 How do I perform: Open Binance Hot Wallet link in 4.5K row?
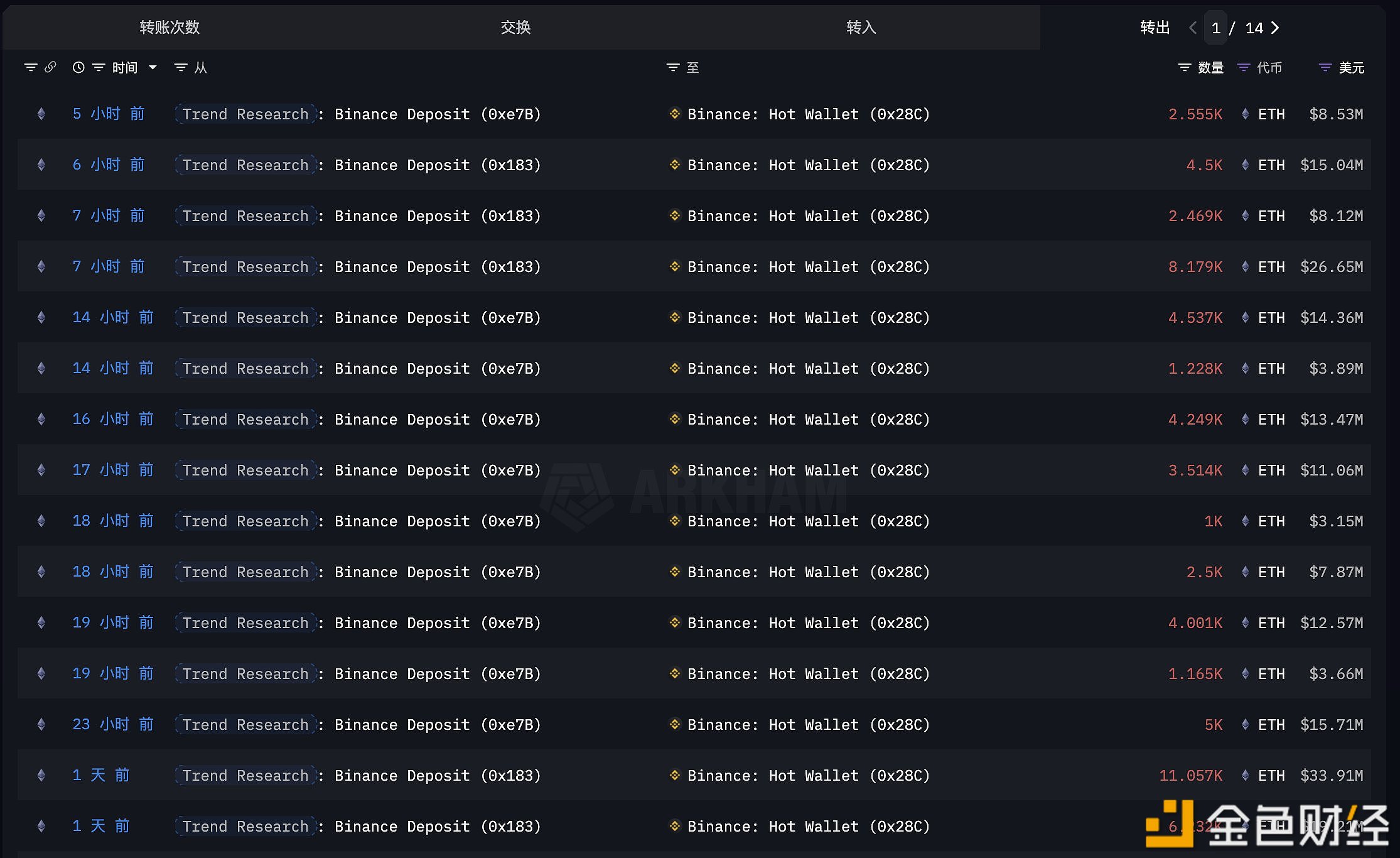[x=808, y=165]
